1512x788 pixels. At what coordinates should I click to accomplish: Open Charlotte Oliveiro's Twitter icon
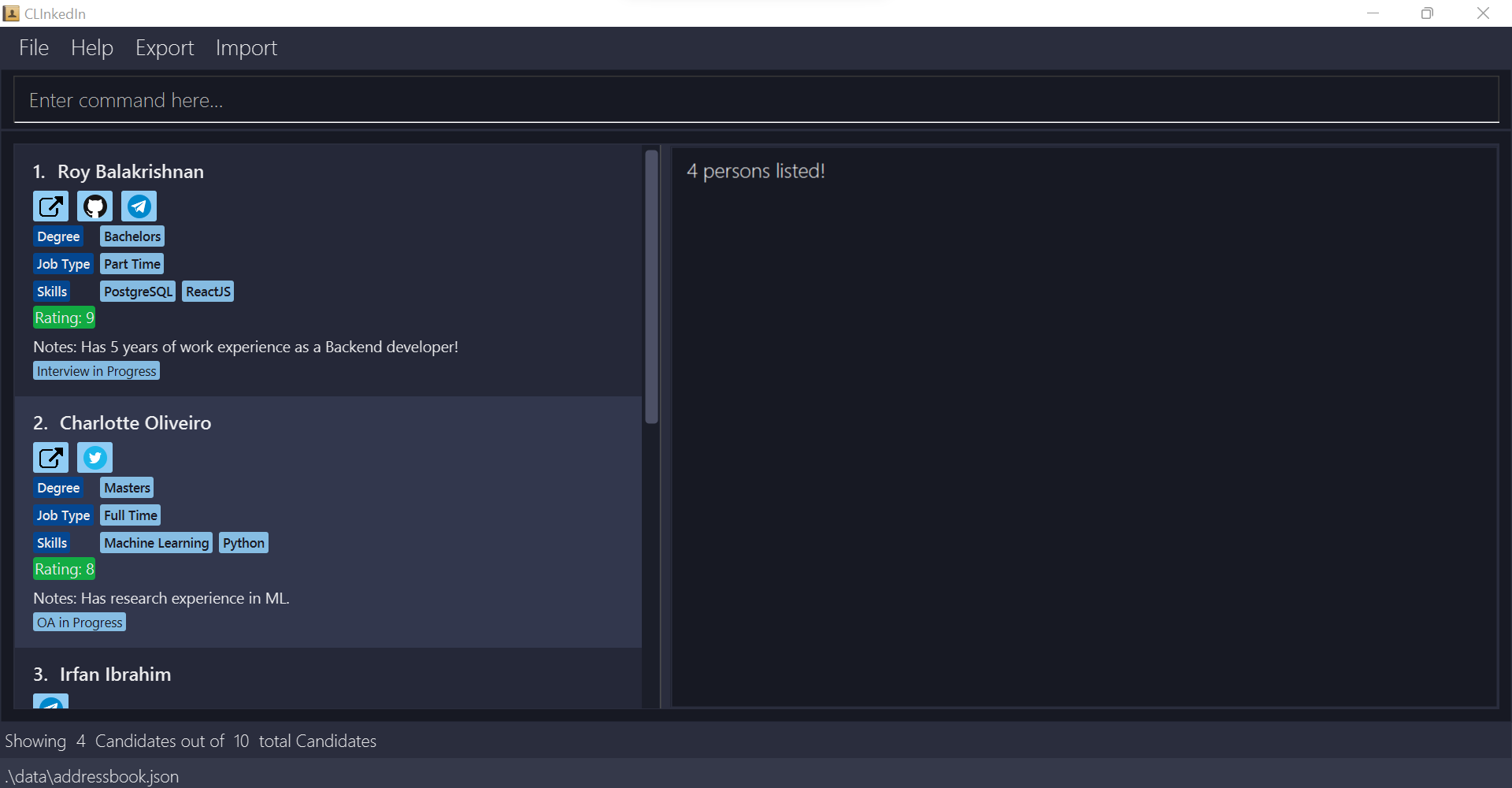point(94,458)
